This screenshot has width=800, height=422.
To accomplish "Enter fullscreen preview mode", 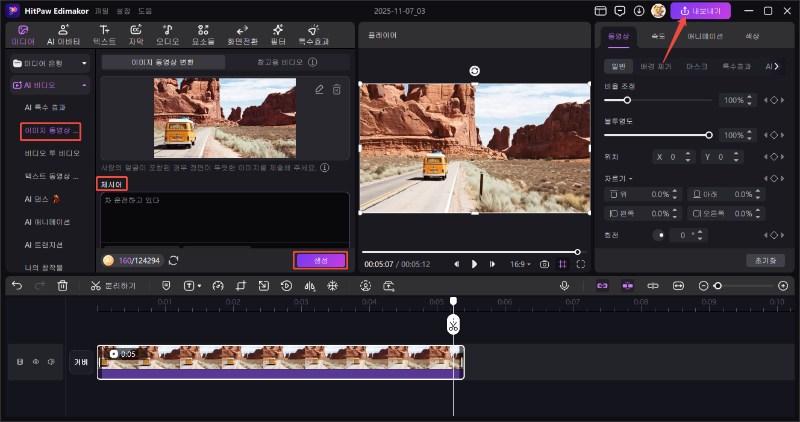I will pyautogui.click(x=581, y=264).
